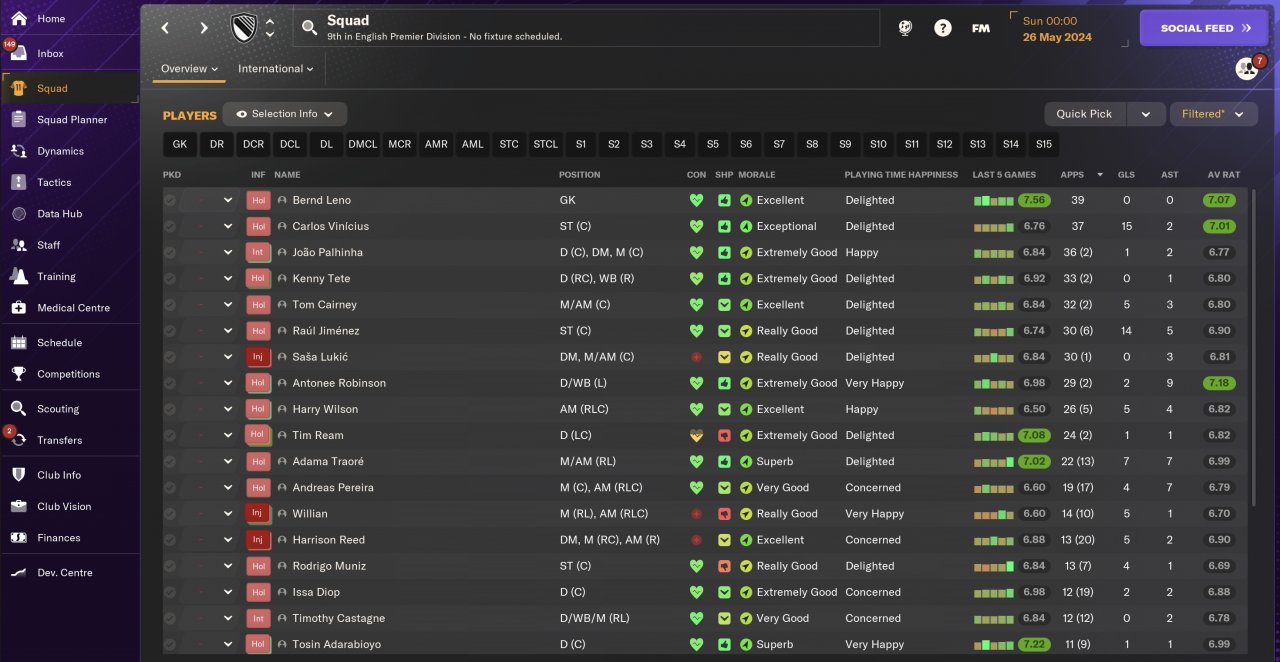Viewport: 1280px width, 662px height.
Task: Click the Social Feed button
Action: 1205,28
